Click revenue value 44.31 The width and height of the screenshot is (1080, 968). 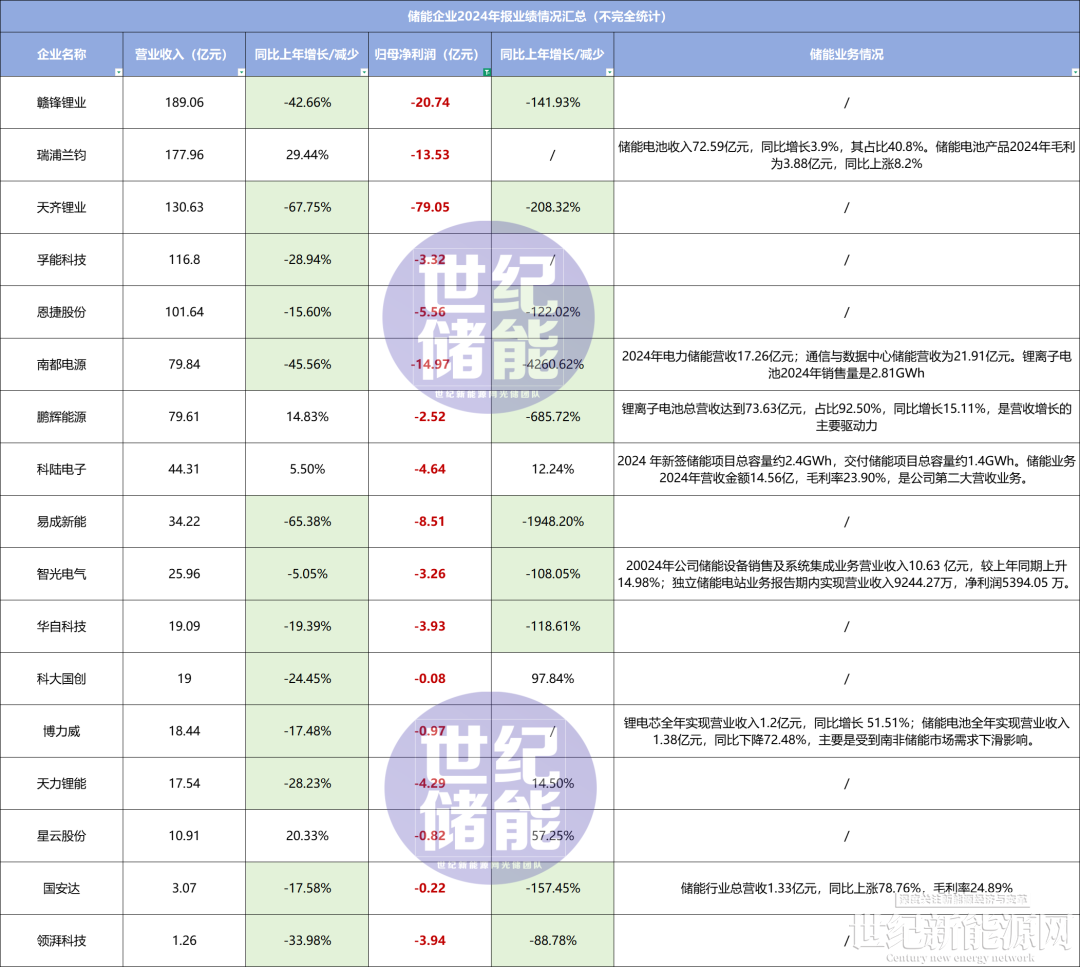click(x=184, y=469)
